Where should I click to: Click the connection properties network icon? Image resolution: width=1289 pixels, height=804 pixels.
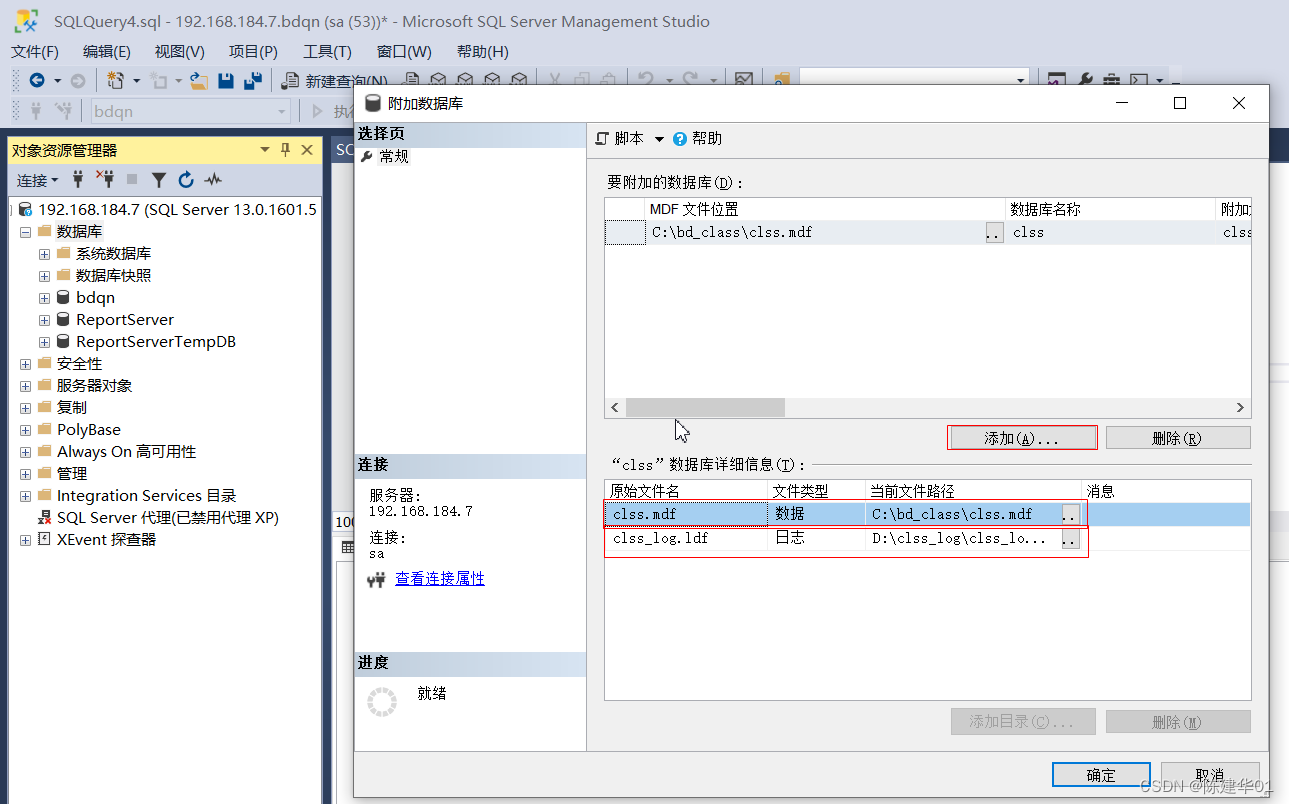click(x=377, y=579)
